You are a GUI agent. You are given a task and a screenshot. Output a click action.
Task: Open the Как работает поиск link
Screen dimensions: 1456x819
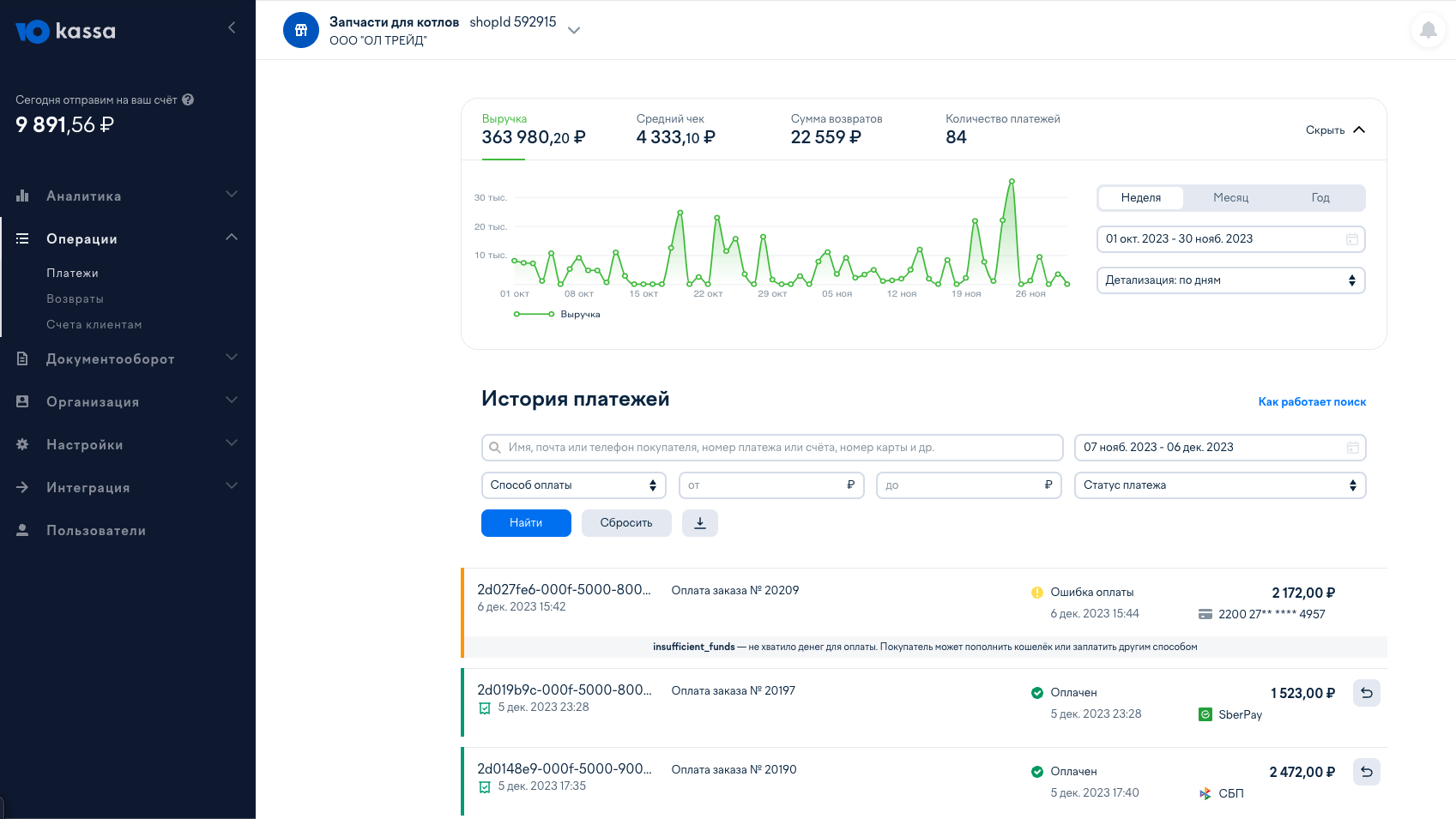1311,402
